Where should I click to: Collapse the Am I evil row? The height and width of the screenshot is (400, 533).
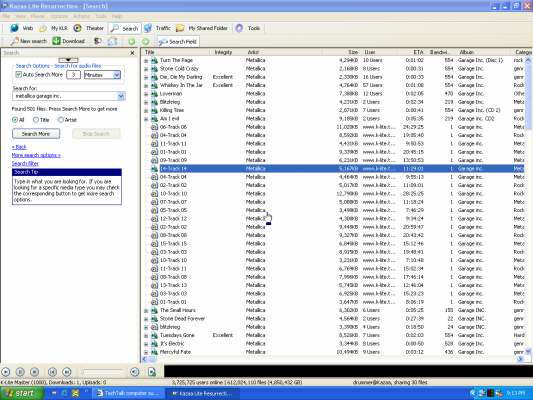(x=146, y=119)
